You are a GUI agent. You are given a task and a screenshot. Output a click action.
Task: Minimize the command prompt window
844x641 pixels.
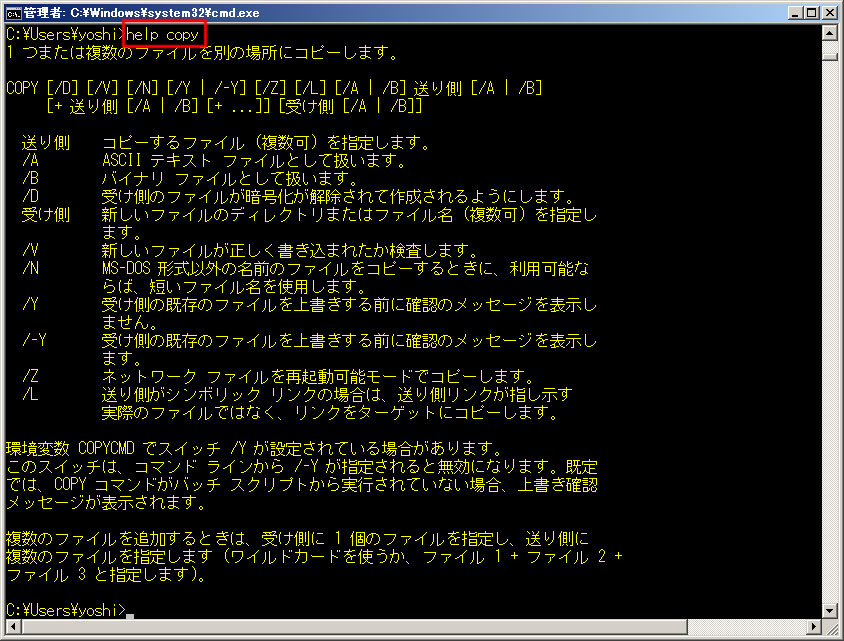coord(796,13)
